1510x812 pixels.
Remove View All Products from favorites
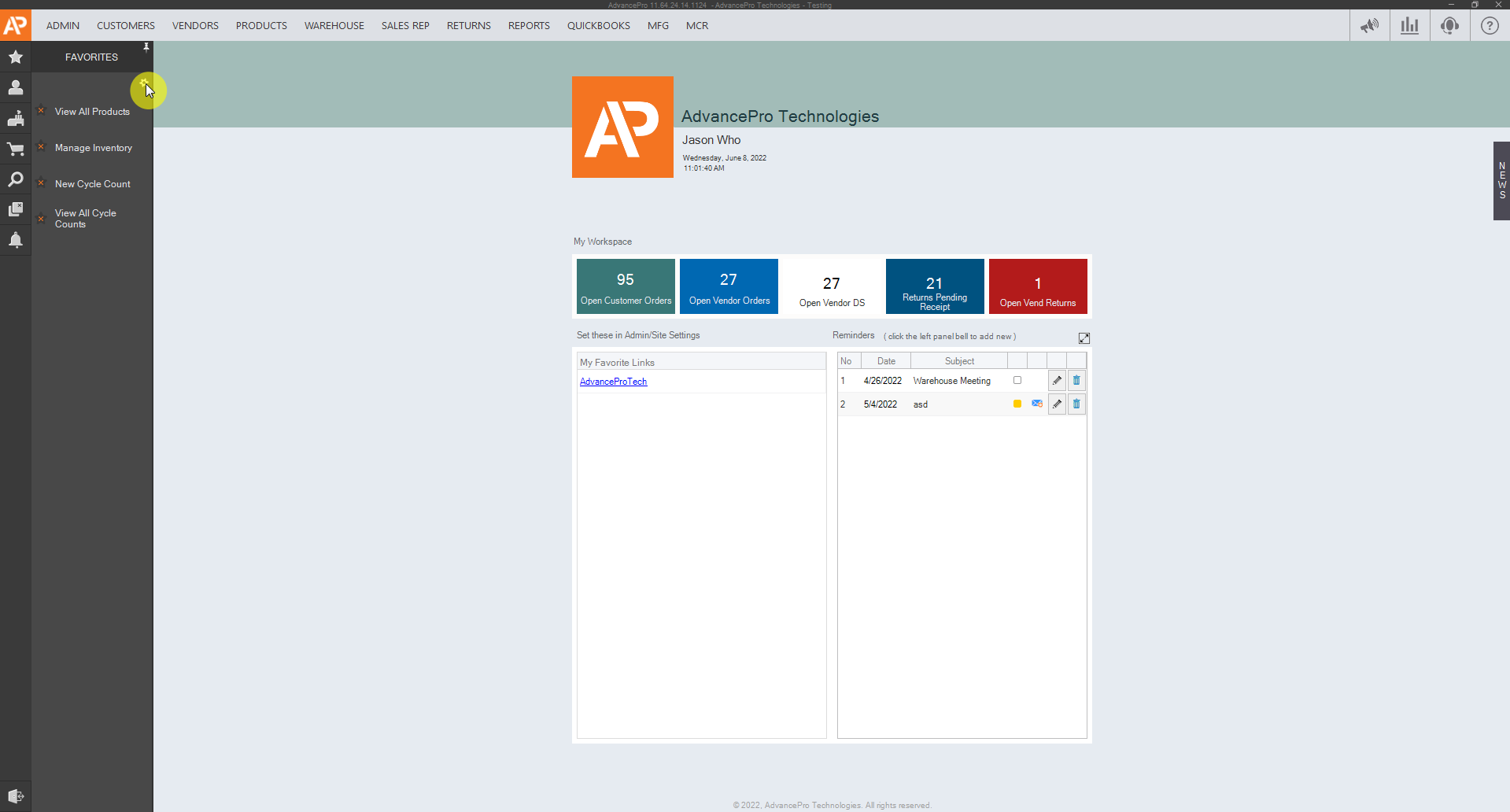click(42, 111)
